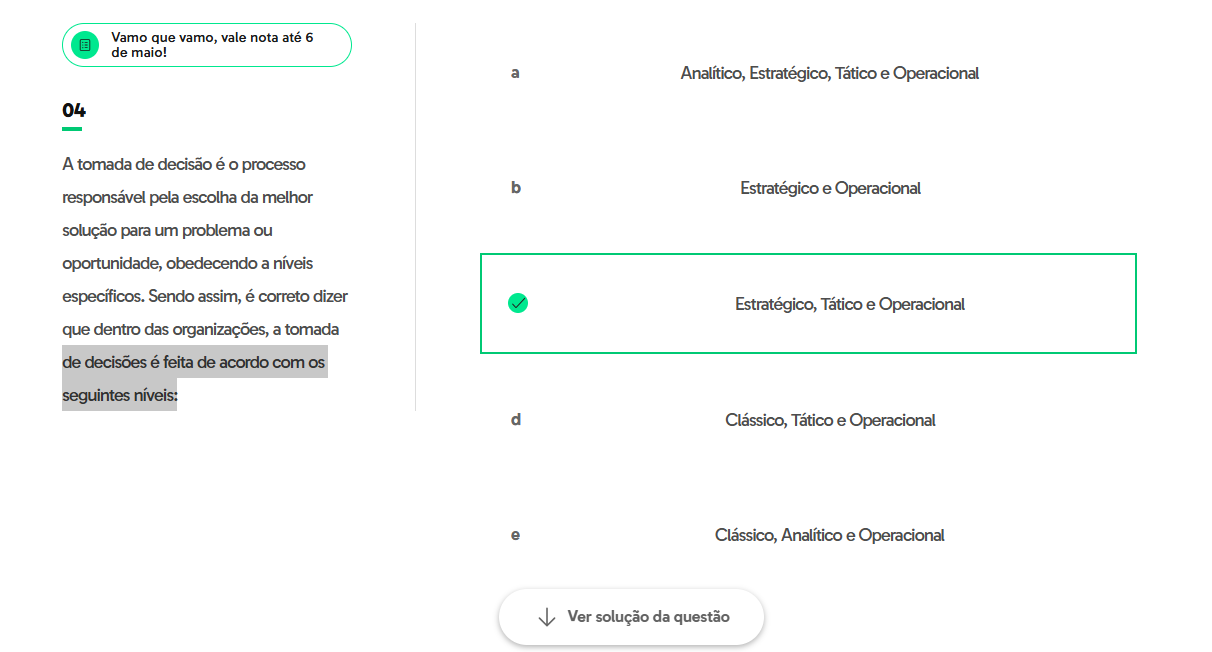This screenshot has width=1212, height=652.
Task: Click the Vamo que vamo deadline banner
Action: tap(207, 45)
